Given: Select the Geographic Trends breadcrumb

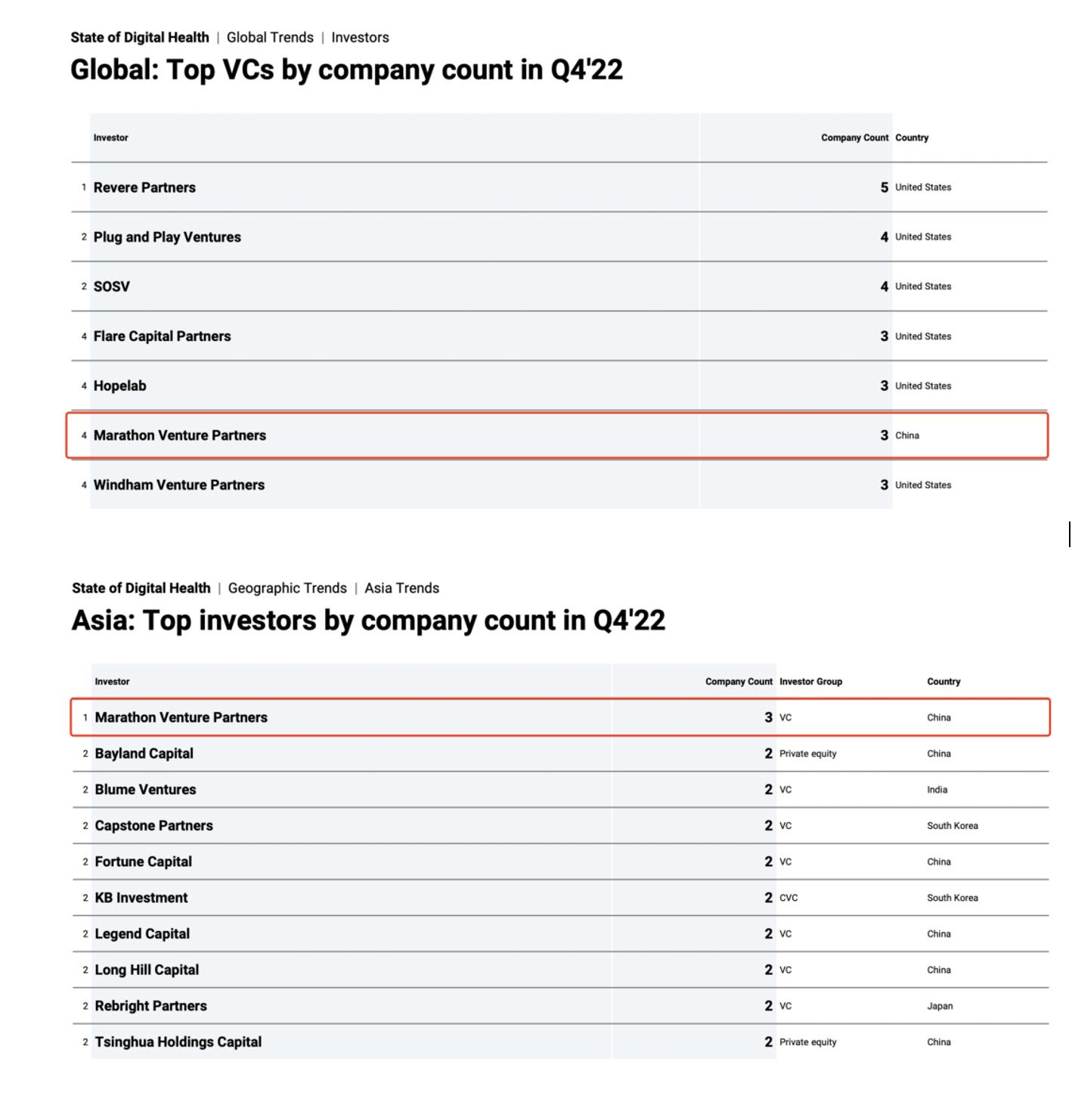Looking at the screenshot, I should [287, 588].
